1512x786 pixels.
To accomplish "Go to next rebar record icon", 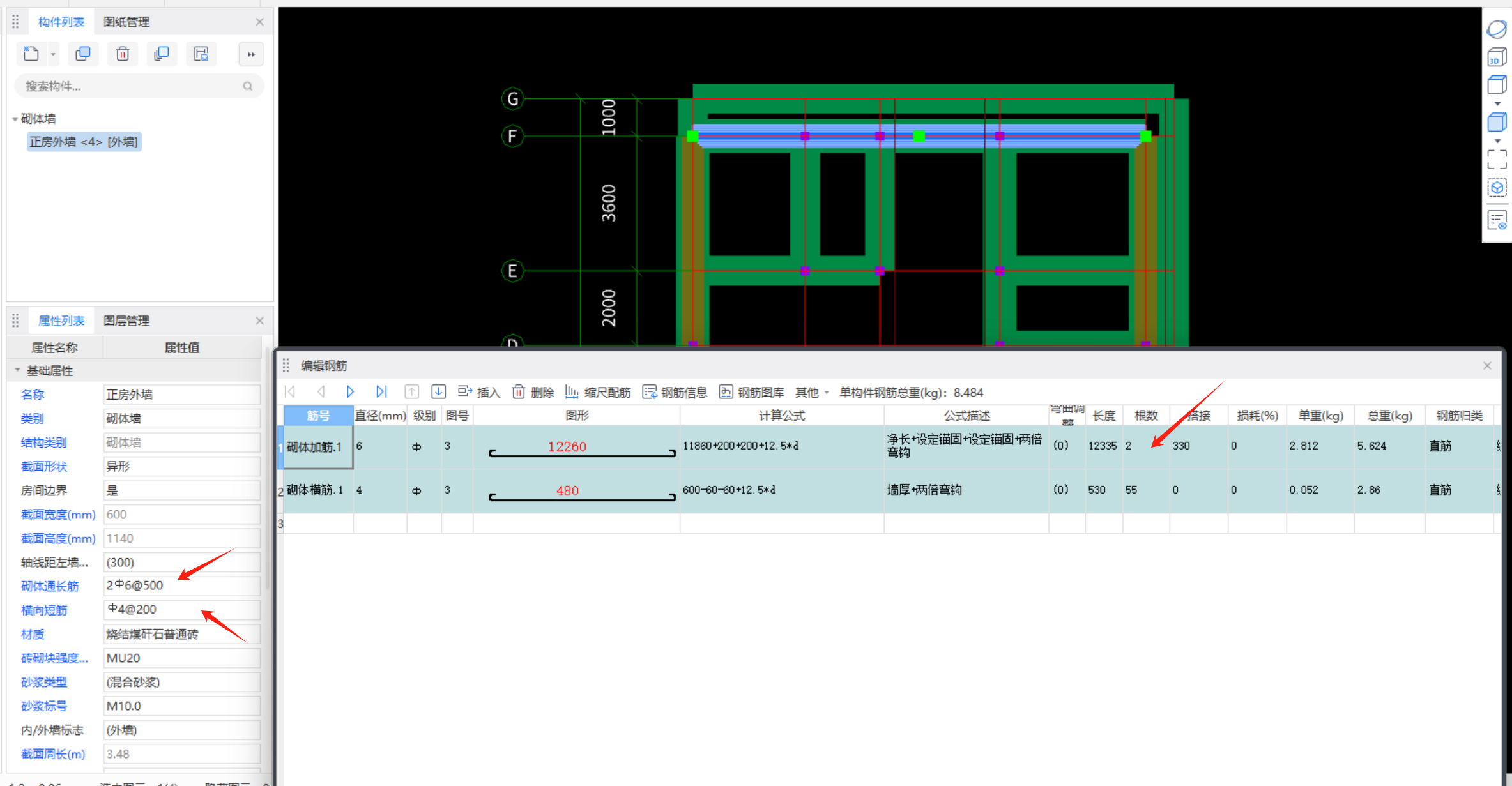I will 350,392.
